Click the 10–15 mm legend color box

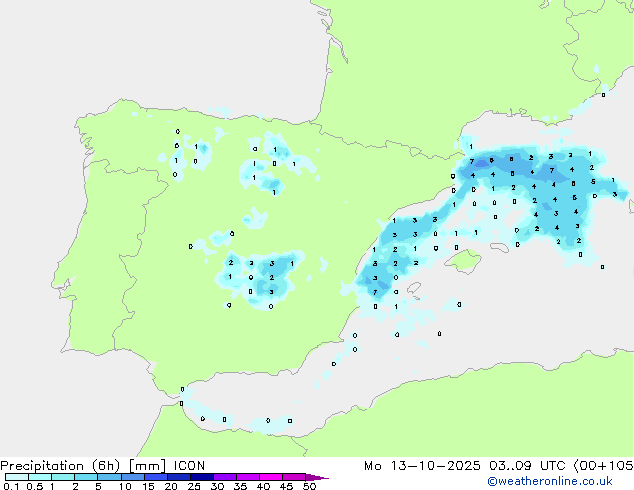(132, 477)
